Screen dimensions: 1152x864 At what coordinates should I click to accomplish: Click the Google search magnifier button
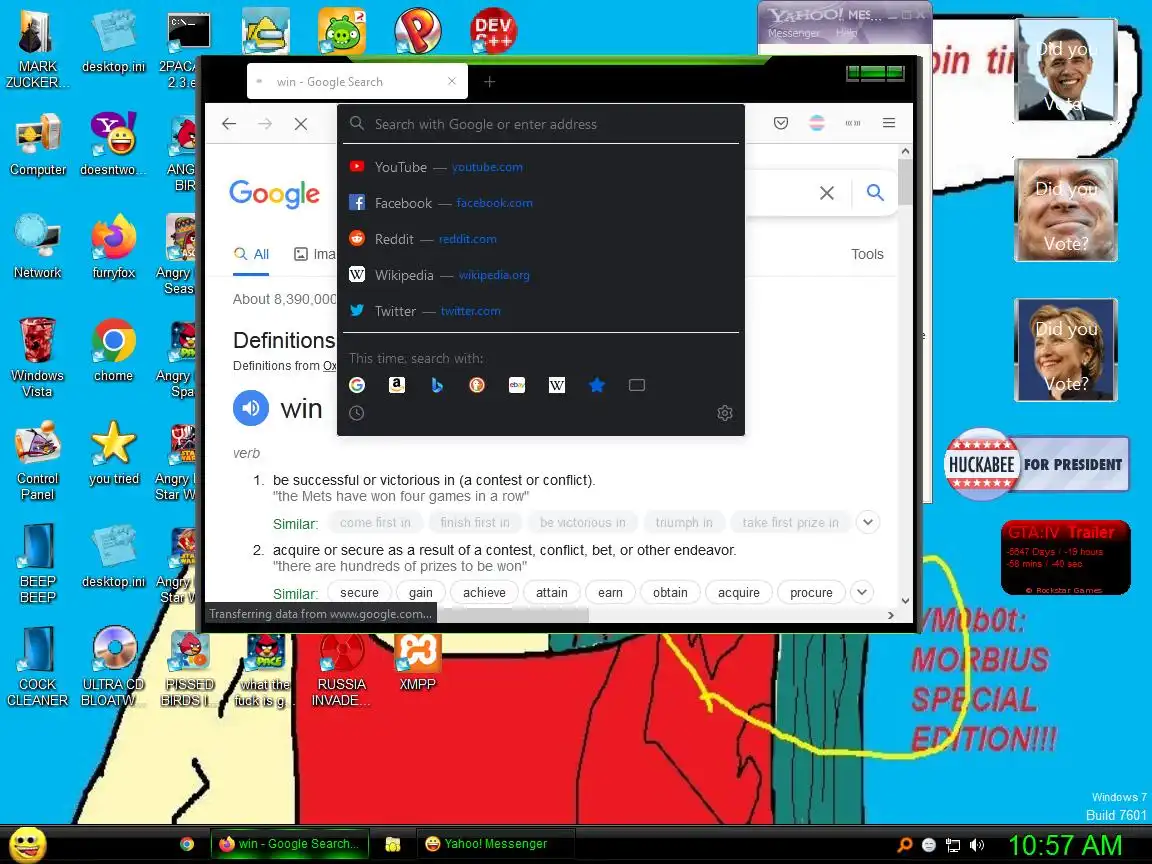pyautogui.click(x=874, y=192)
